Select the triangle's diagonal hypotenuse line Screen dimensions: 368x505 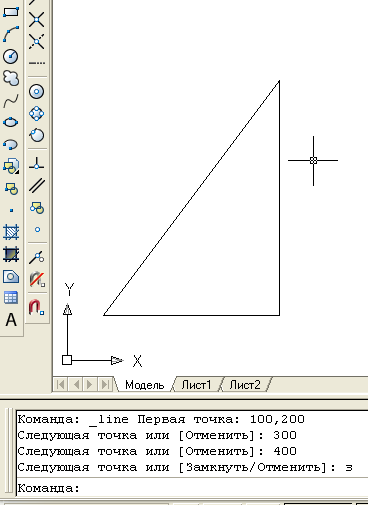point(191,198)
